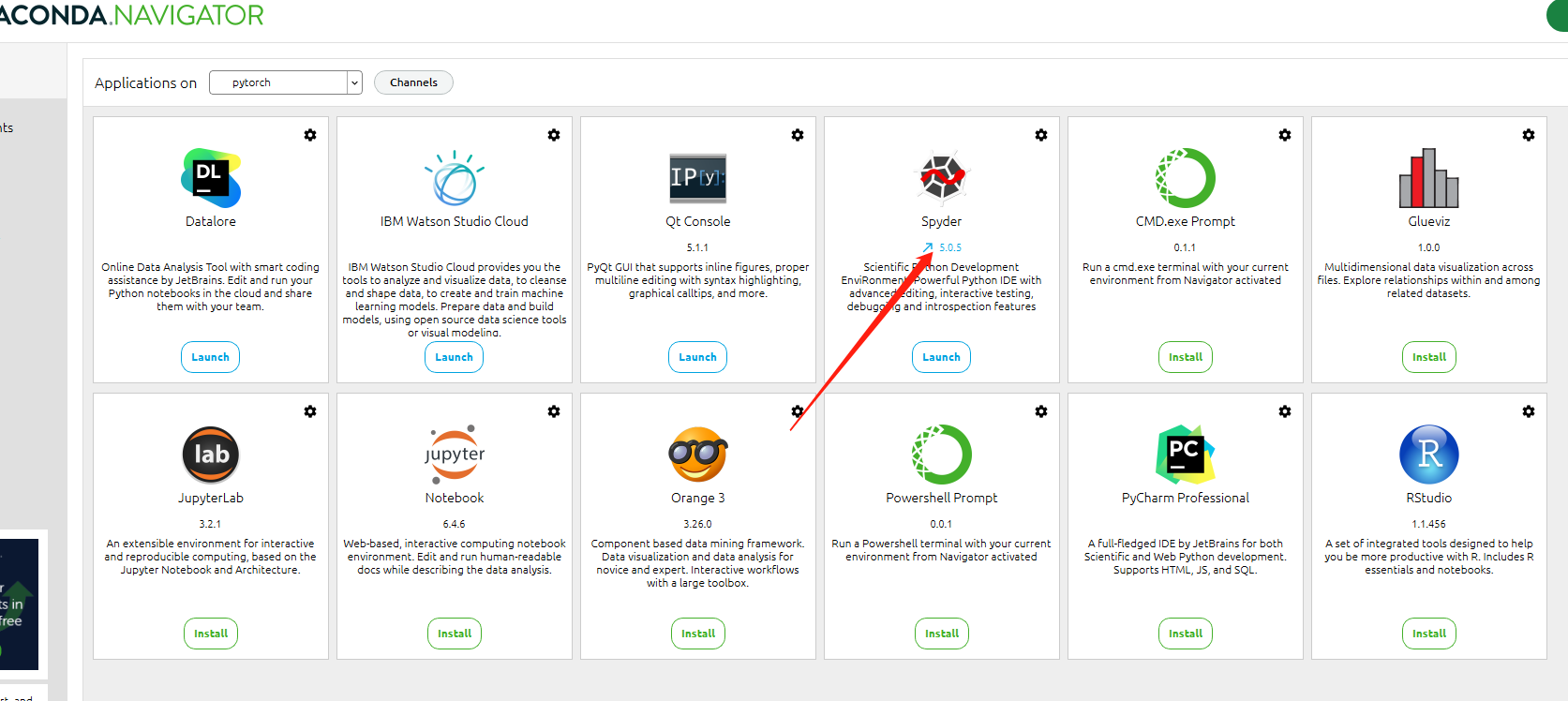Click the Channels button
This screenshot has width=1568, height=701.
tap(413, 82)
